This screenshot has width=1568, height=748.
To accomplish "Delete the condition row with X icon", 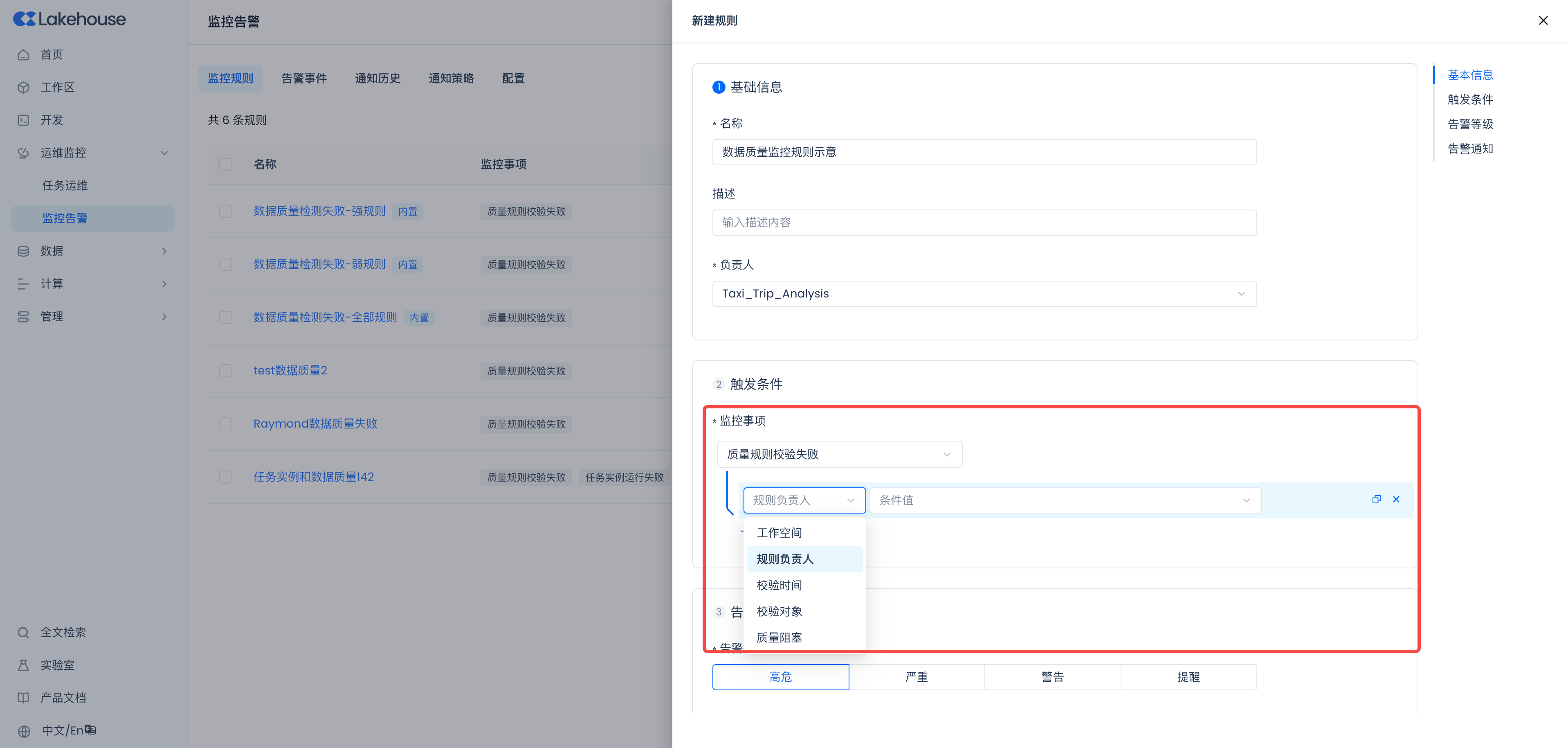I will 1396,500.
